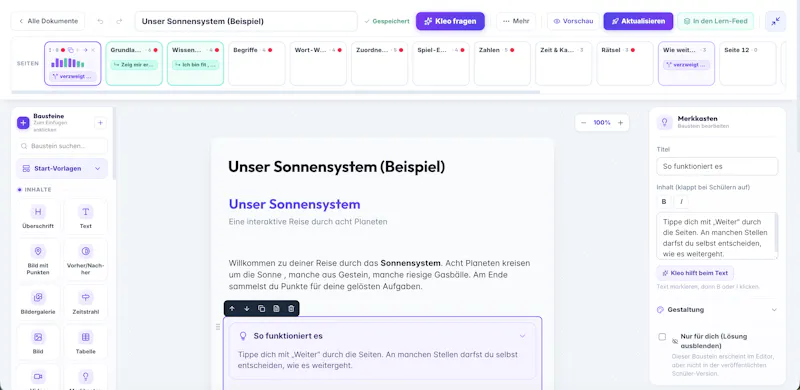Screen dimensions: 800x390
Task: Click 'Eine interaktive Reise durch acht Planeten' subtitle
Action: click(308, 222)
